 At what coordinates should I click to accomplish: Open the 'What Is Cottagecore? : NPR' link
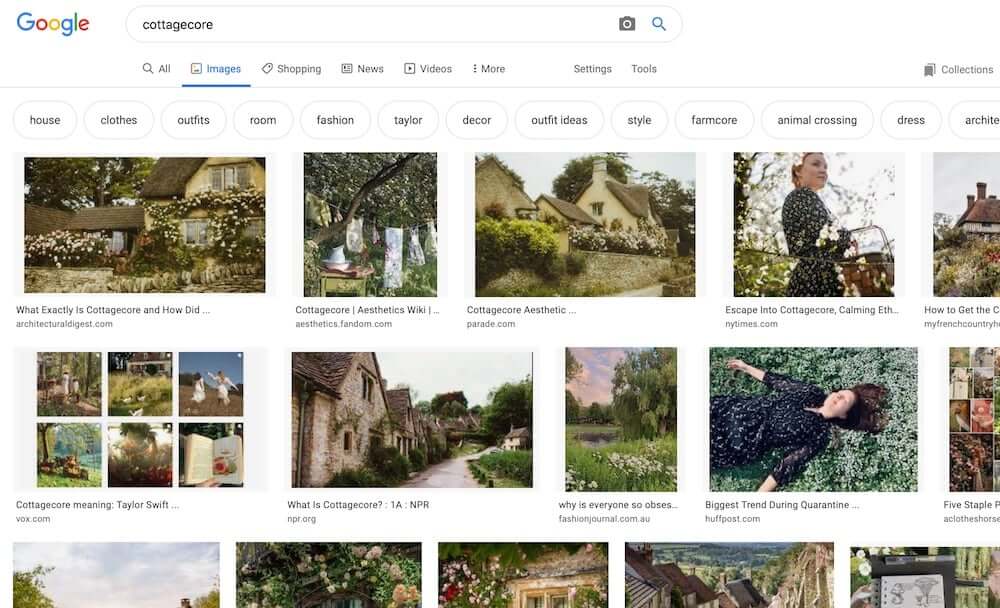coord(357,504)
